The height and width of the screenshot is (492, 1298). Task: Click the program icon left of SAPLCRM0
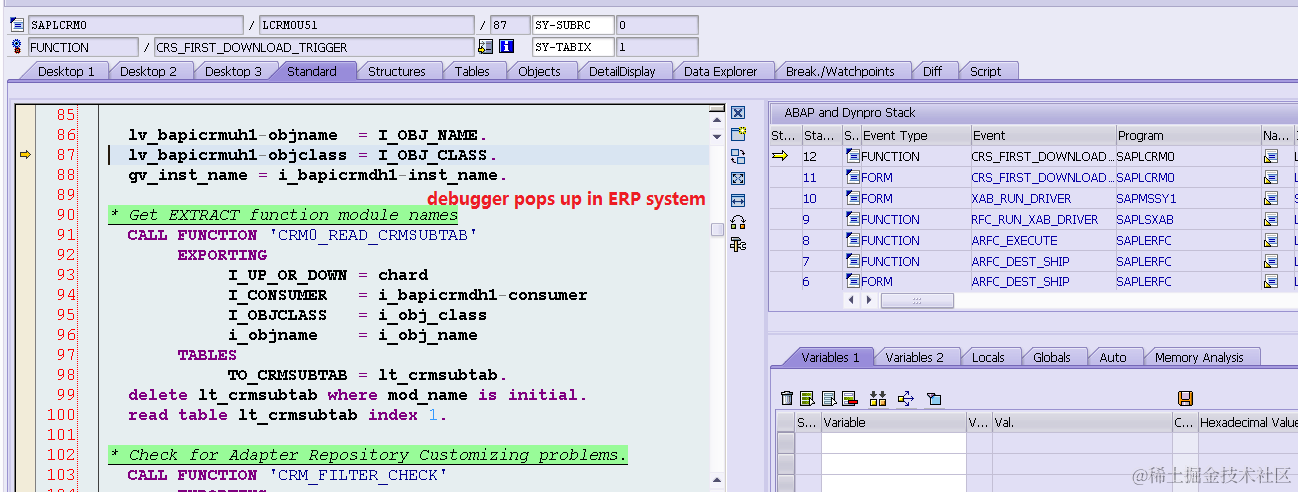pos(17,25)
